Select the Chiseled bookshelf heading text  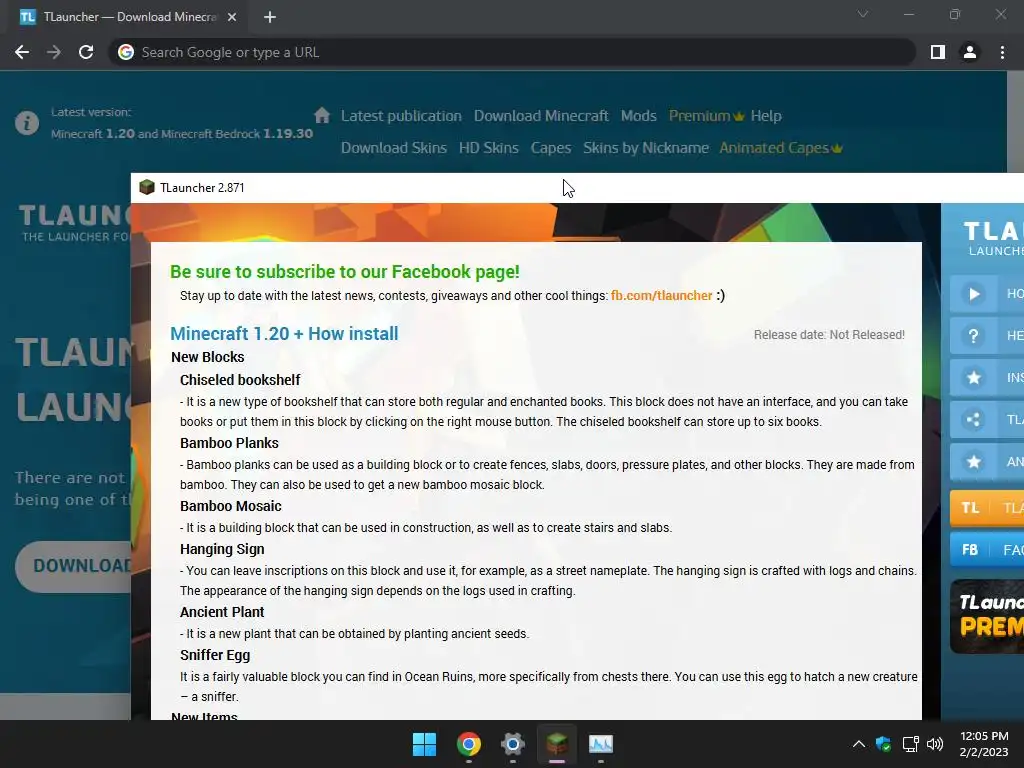point(240,380)
